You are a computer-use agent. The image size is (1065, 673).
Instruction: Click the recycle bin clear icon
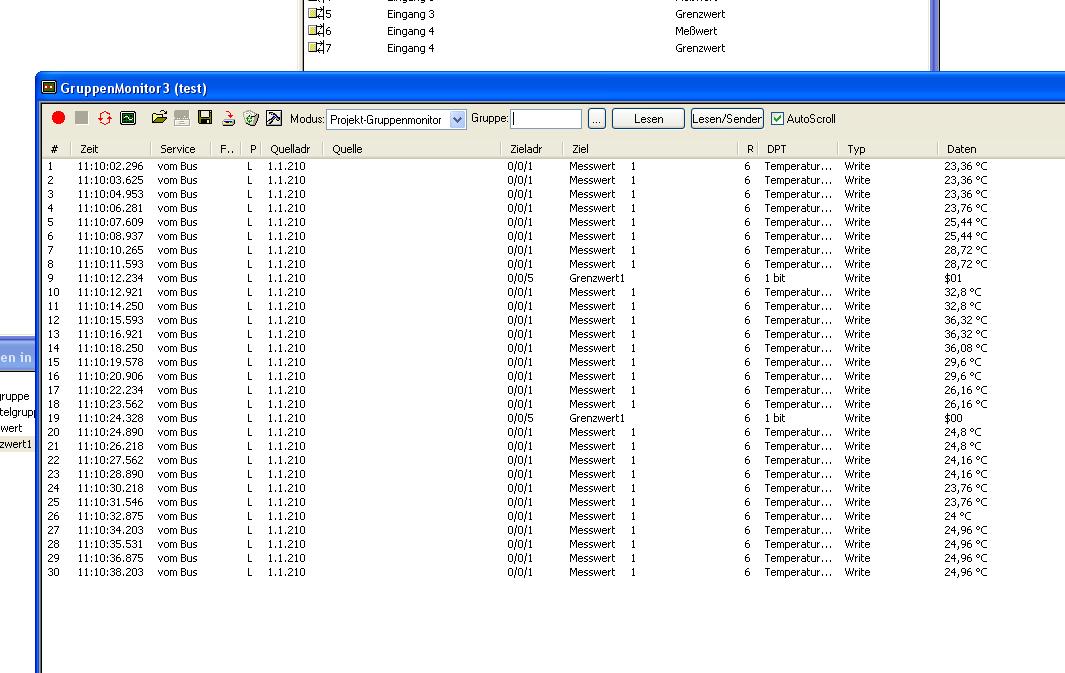tap(251, 118)
